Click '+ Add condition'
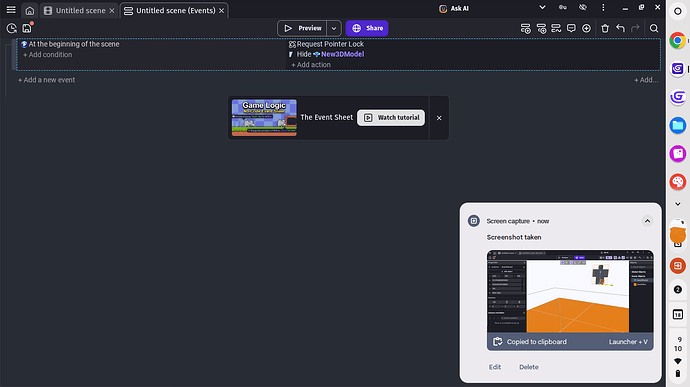Screen dimensions: 690x387 48,55
